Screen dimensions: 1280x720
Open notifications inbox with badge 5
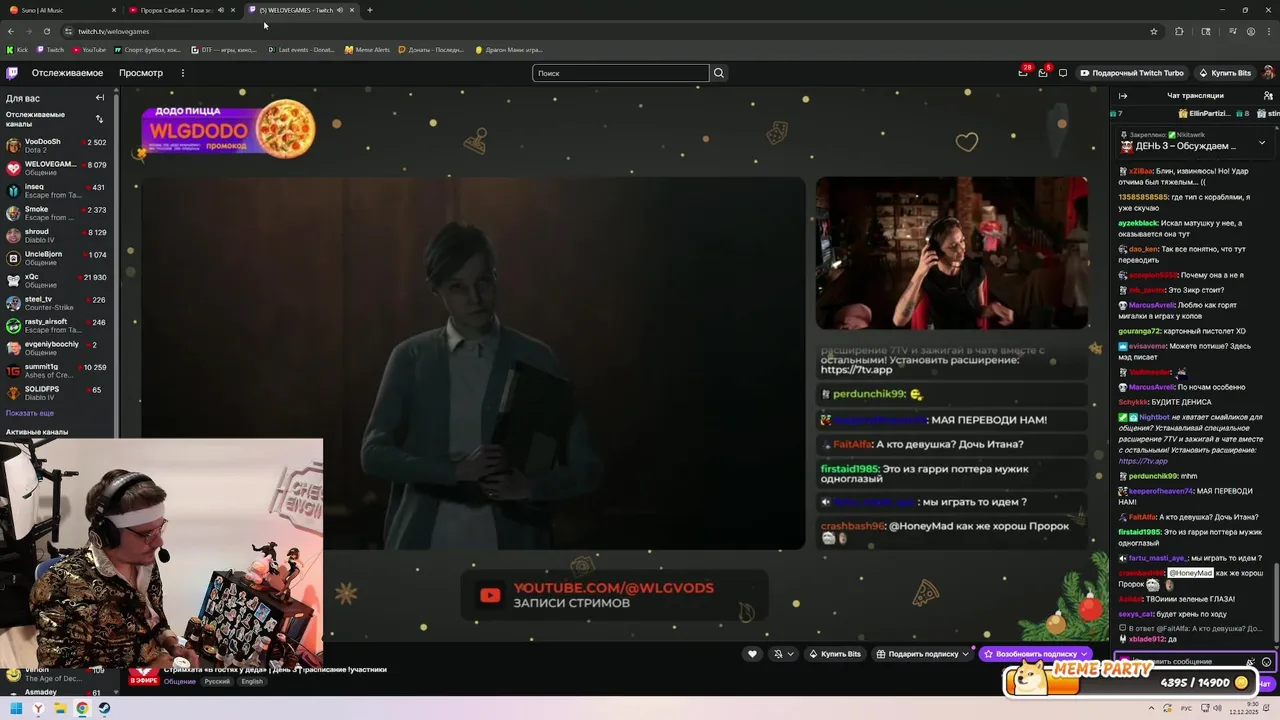coord(1043,73)
